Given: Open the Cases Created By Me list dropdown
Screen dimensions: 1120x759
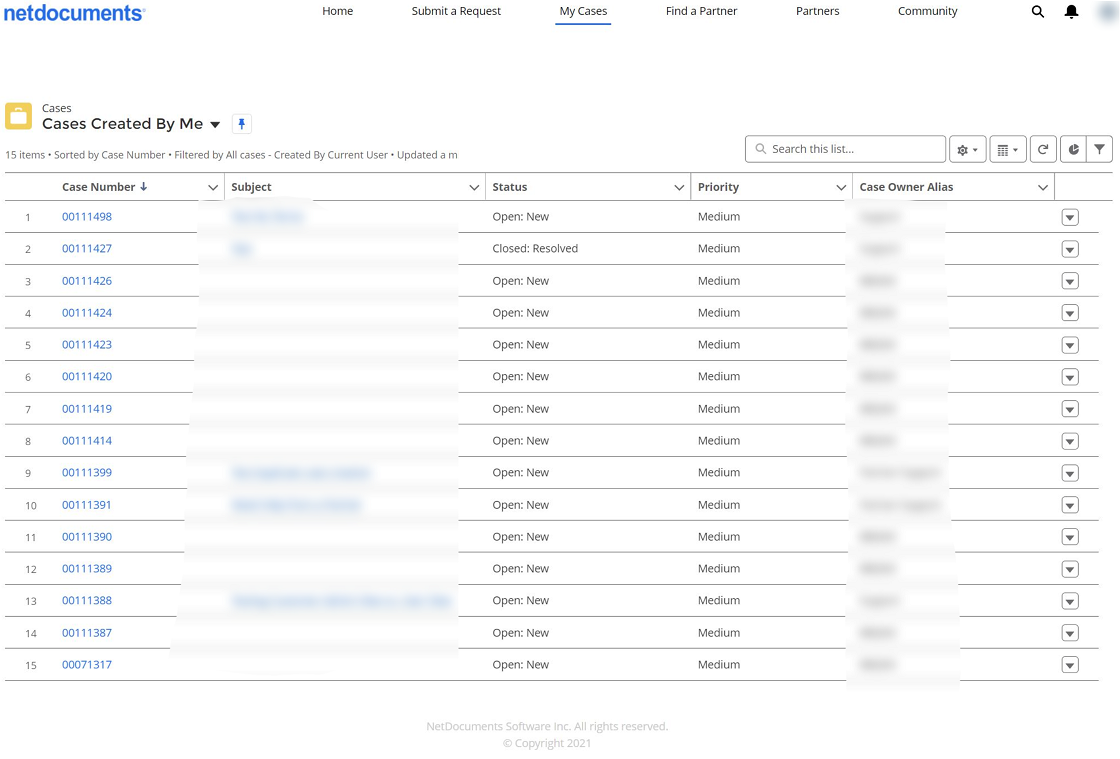Looking at the screenshot, I should point(215,124).
